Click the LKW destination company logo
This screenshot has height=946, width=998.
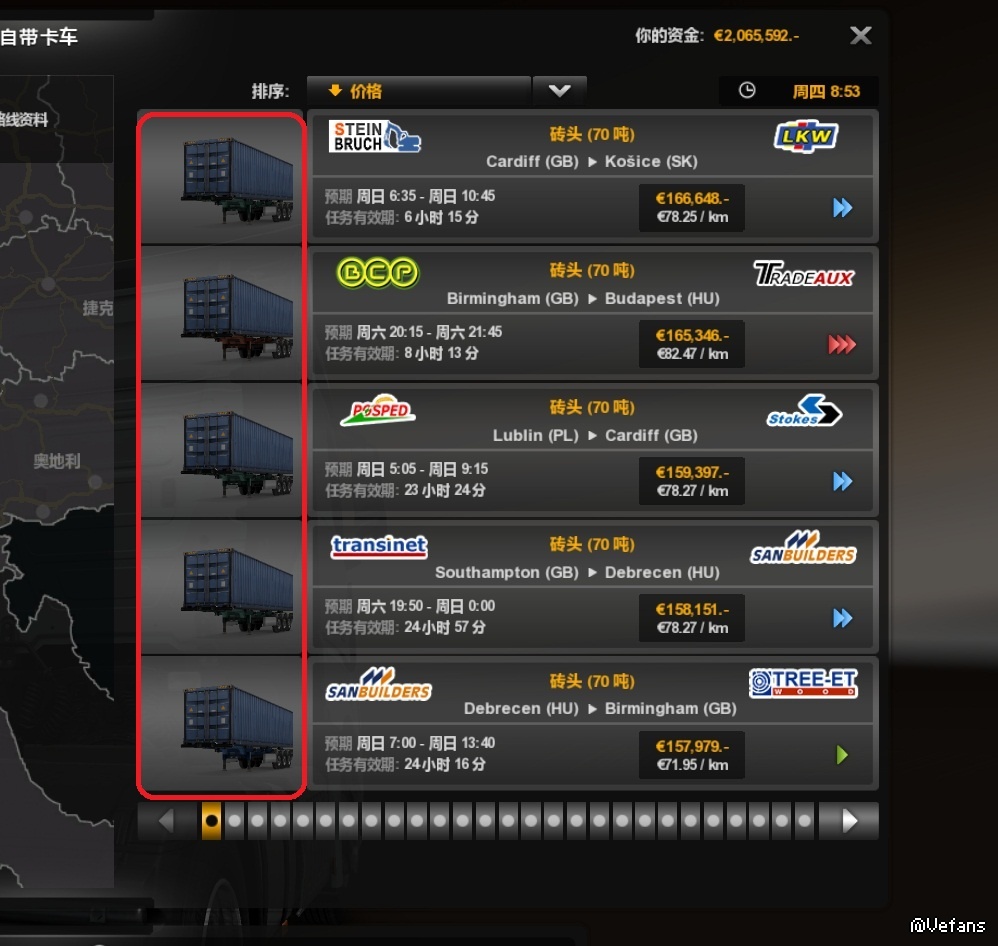click(x=806, y=137)
